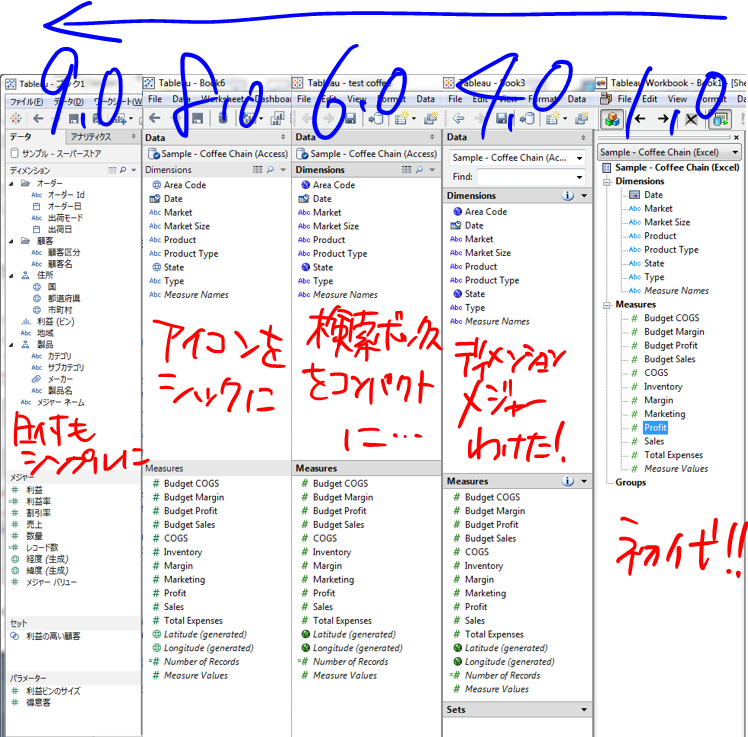
Task: Open the Find dropdown arrow in Book3
Action: click(580, 177)
